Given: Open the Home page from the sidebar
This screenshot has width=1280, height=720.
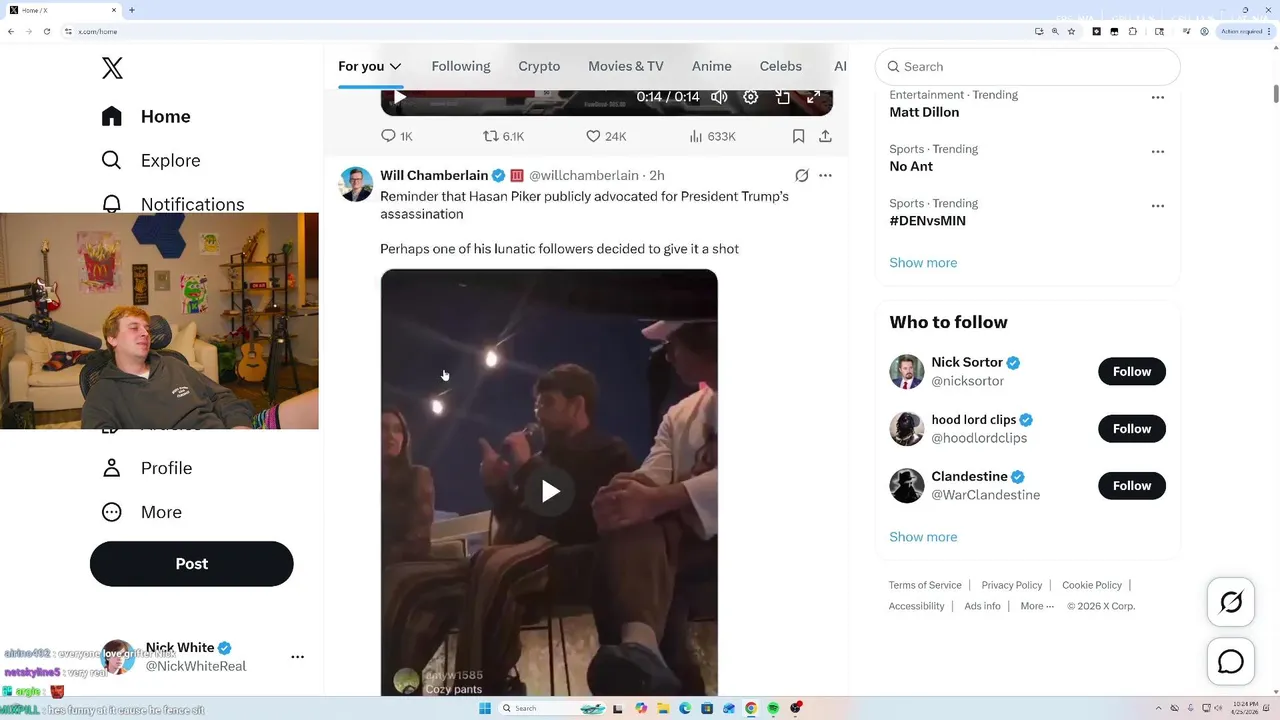Looking at the screenshot, I should [146, 116].
